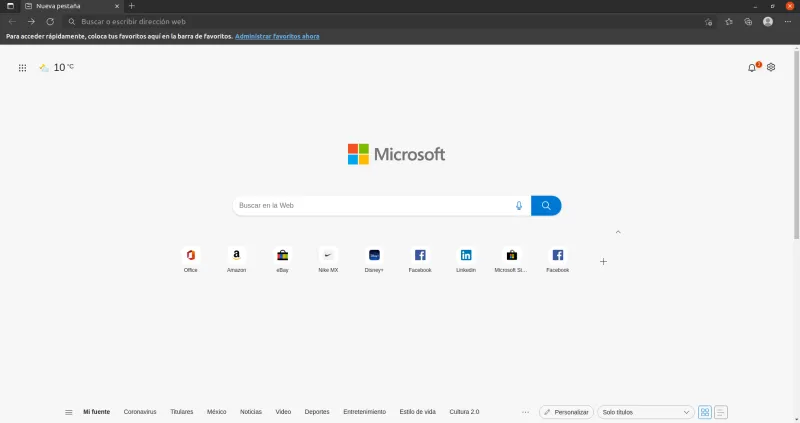Show more feed categories with ellipsis
This screenshot has height=423, width=800.
pyautogui.click(x=526, y=412)
